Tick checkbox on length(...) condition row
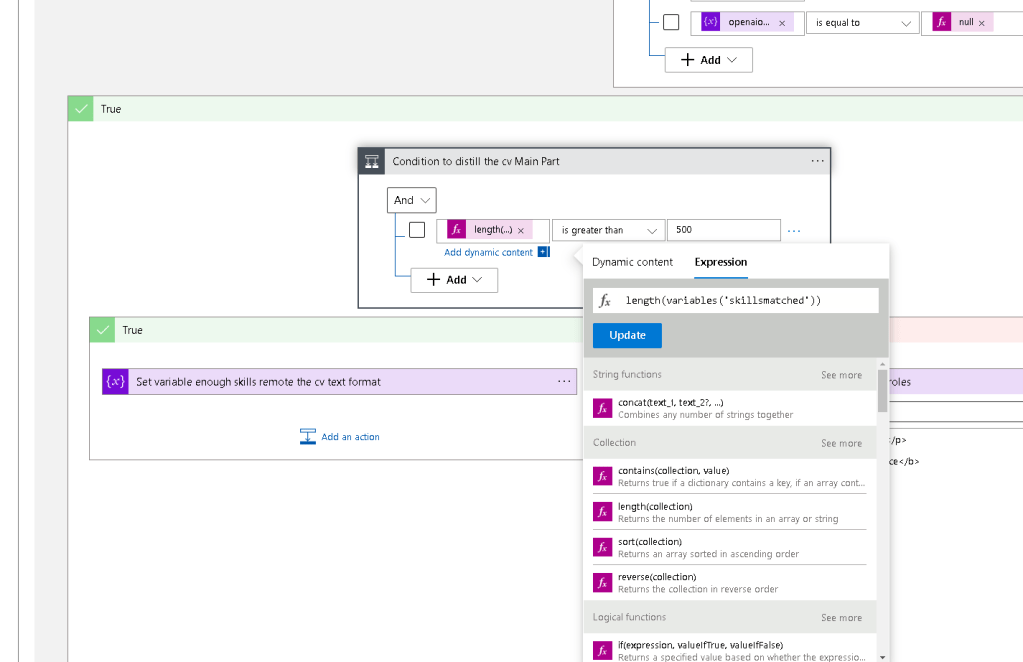1023x662 pixels. tap(417, 230)
